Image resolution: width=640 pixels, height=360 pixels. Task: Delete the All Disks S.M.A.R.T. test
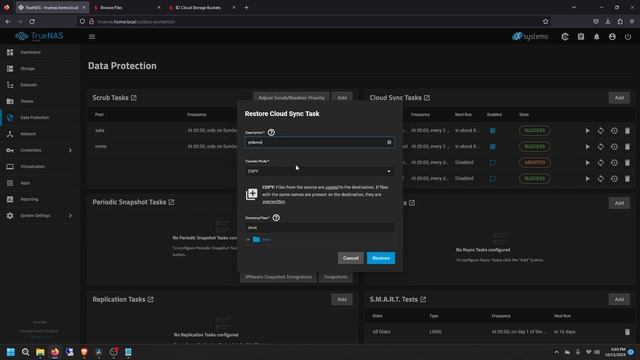coord(627,332)
